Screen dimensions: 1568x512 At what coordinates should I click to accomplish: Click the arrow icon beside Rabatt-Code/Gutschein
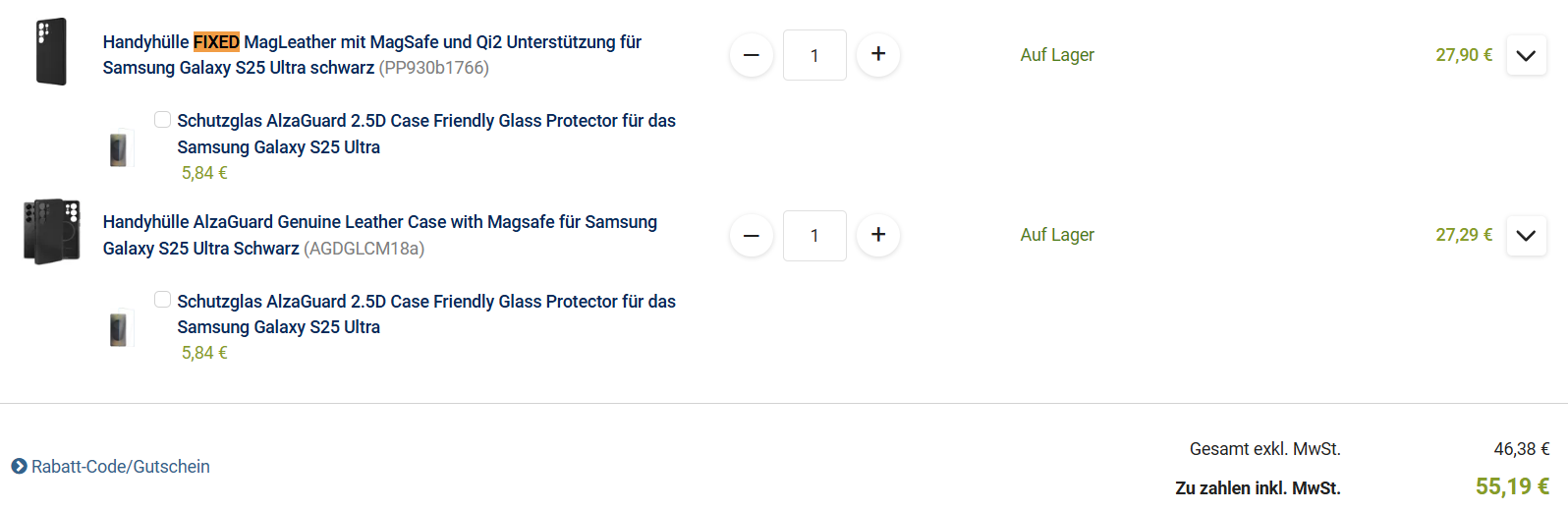click(x=20, y=467)
